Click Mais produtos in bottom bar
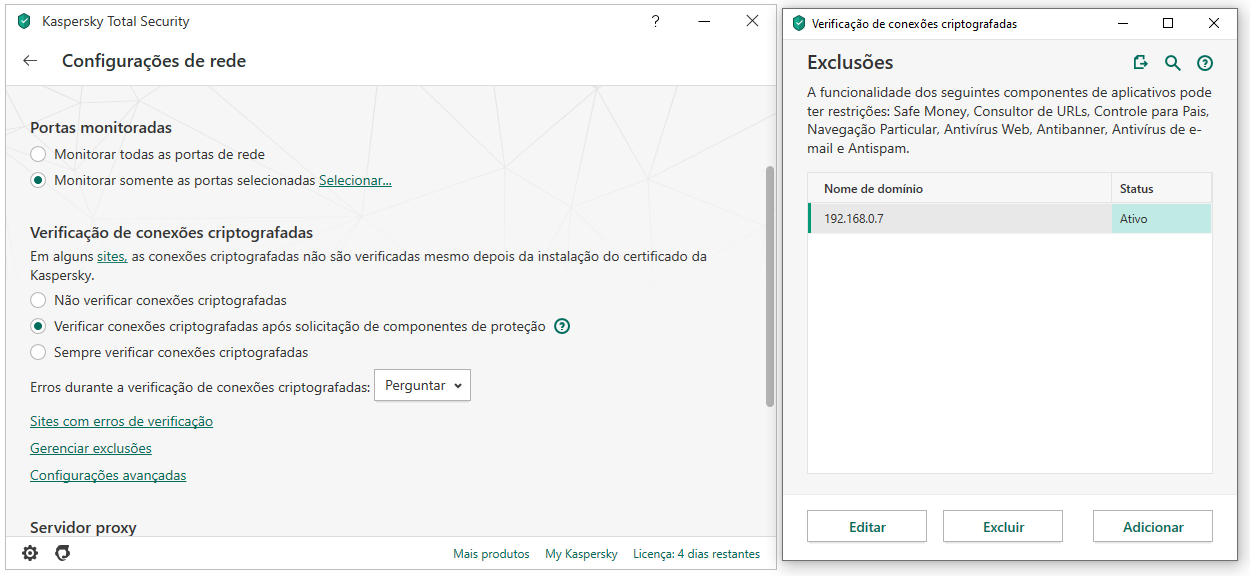Viewport: 1250px width, 576px height. [x=491, y=554]
